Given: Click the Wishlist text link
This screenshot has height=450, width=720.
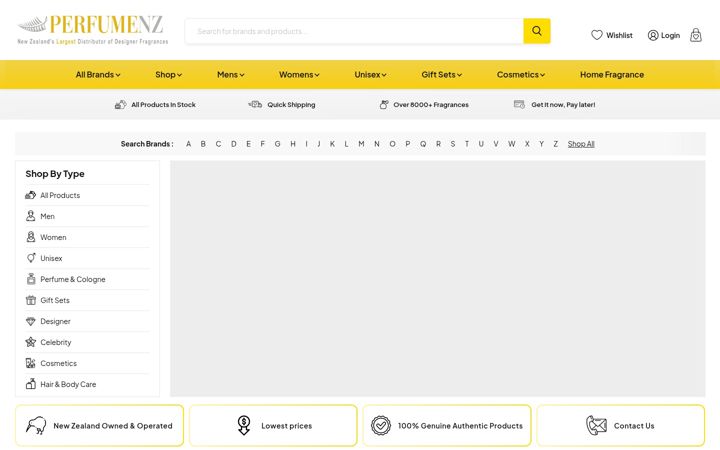Looking at the screenshot, I should [619, 35].
